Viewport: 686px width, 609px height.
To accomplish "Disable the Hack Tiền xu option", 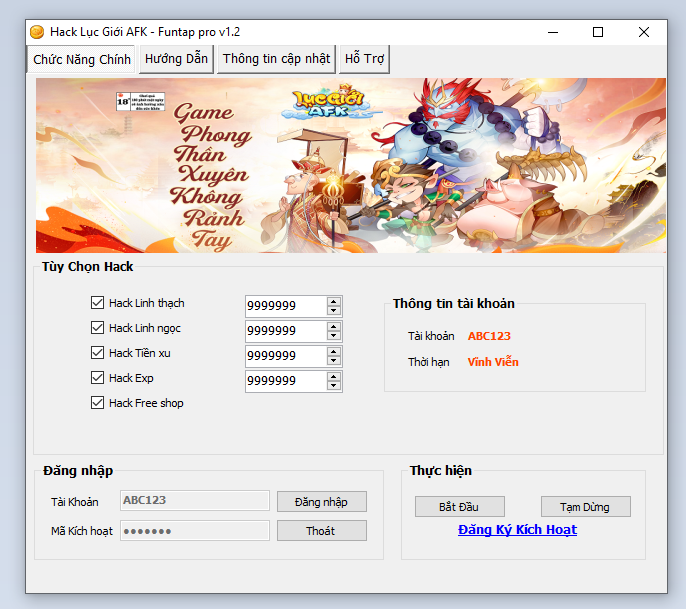I will 98,353.
